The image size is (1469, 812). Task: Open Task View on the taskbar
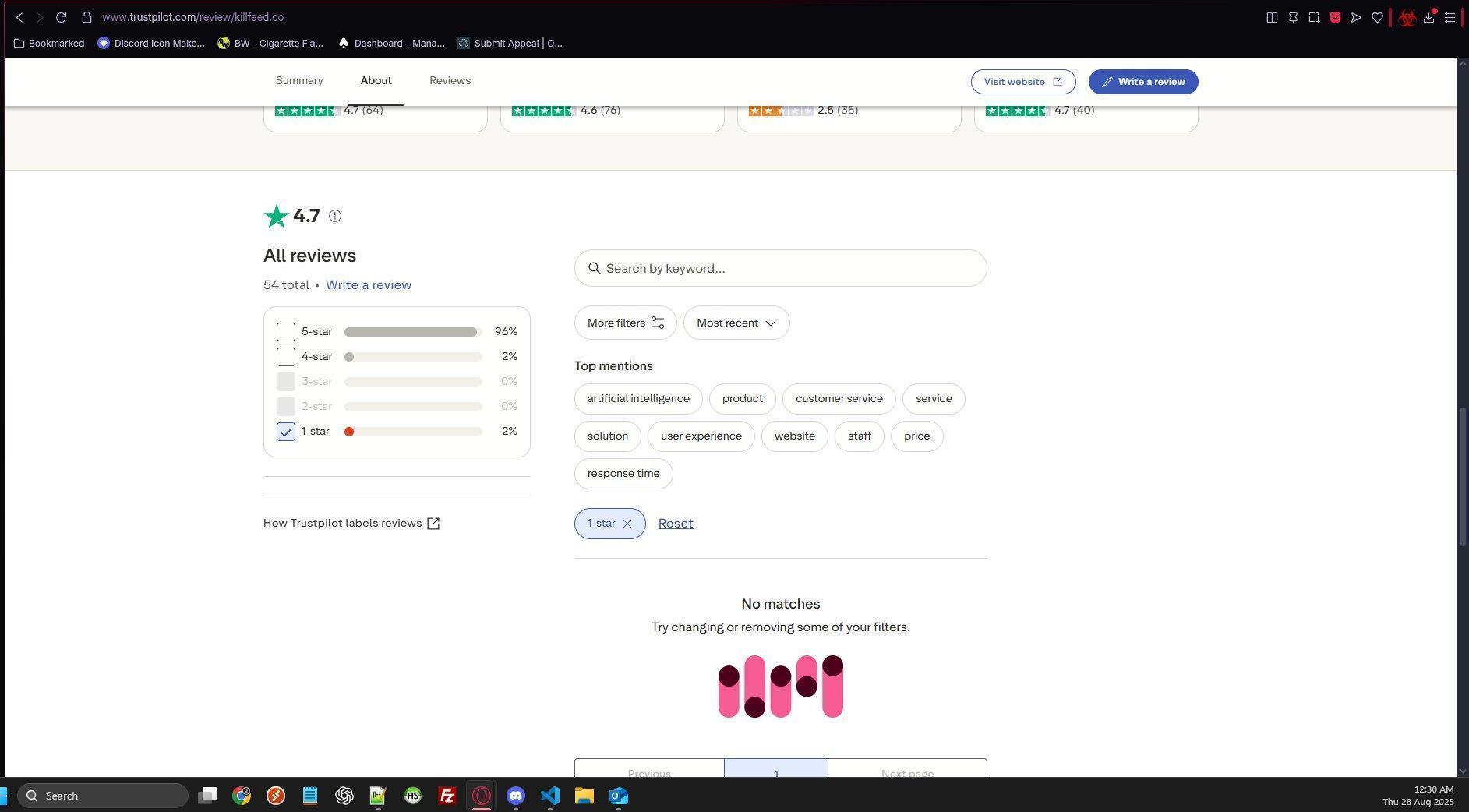[x=207, y=796]
